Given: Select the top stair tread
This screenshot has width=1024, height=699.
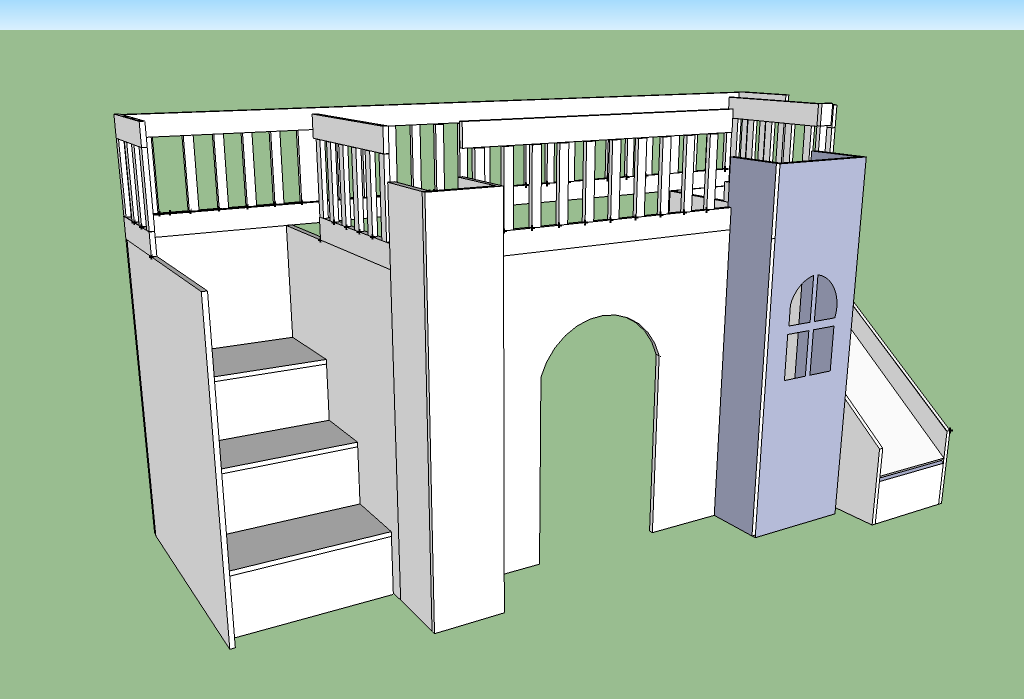Looking at the screenshot, I should (269, 356).
